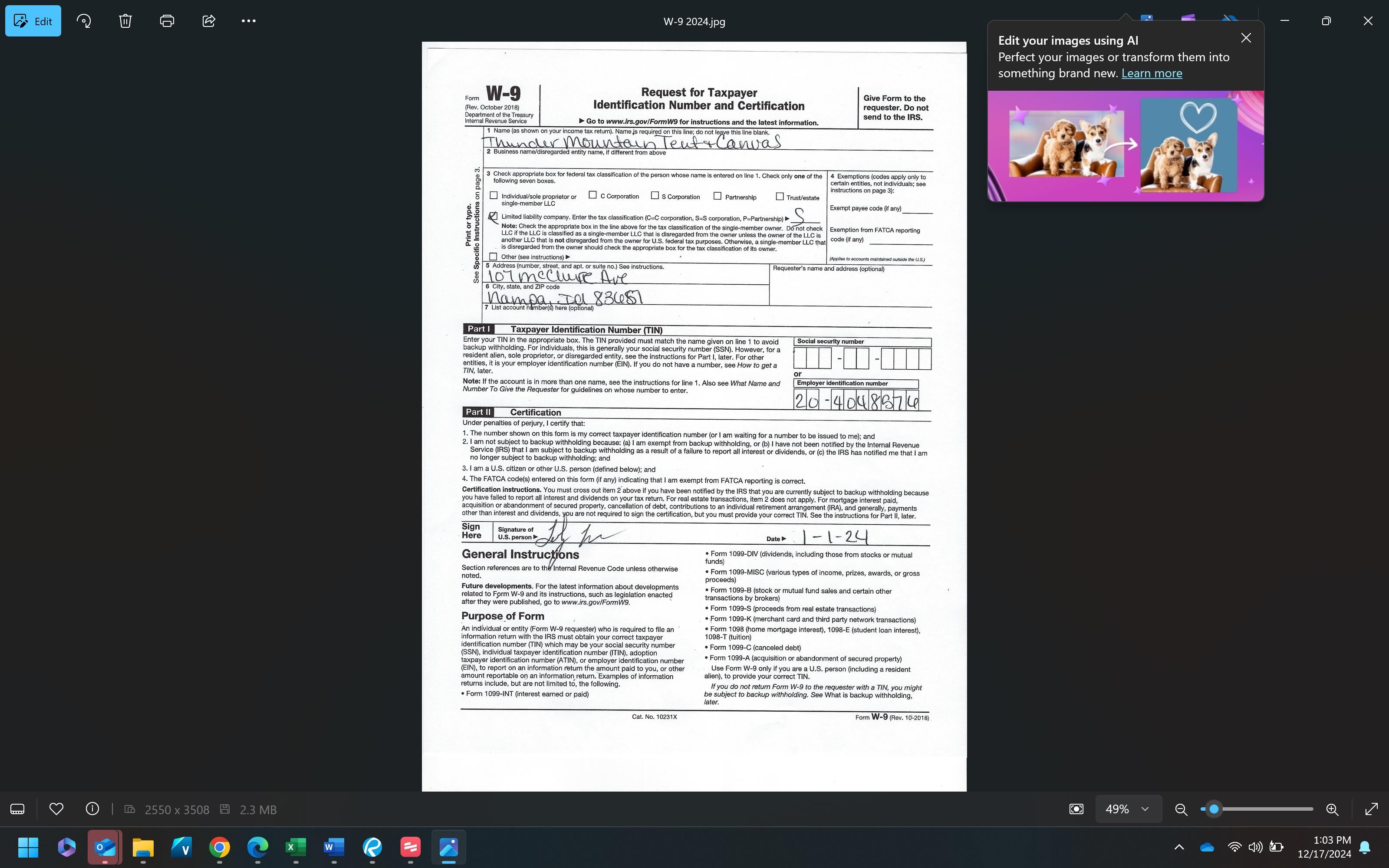Viewport: 1389px width, 868px height.
Task: Enter fullscreen with the expand arrows icon
Action: click(1371, 809)
